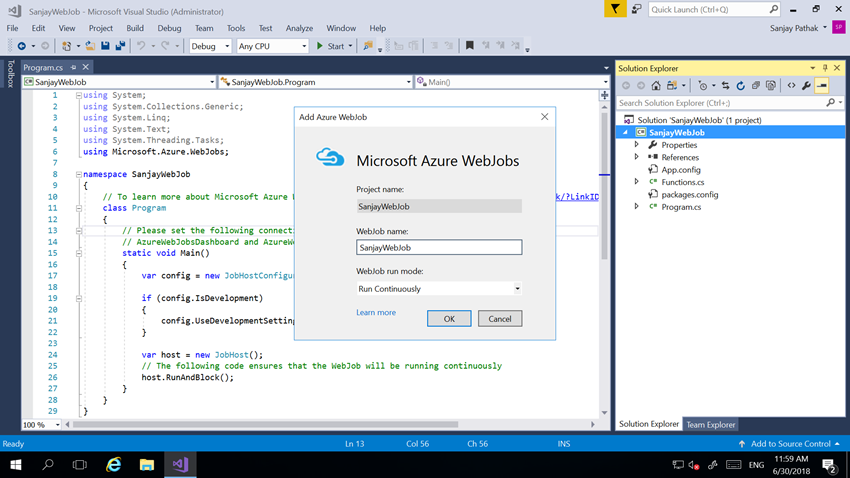Open the Project menu
This screenshot has width=850, height=478.
(101, 28)
